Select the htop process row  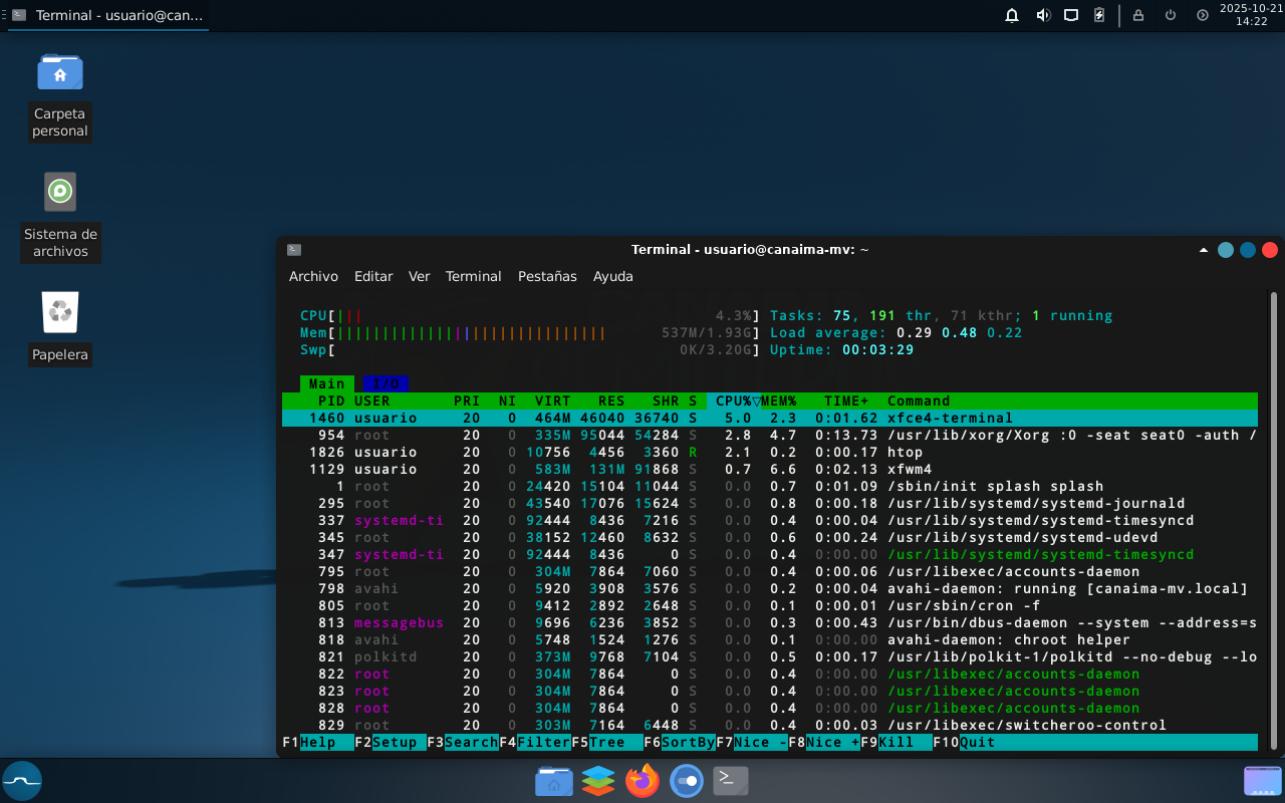pos(768,452)
